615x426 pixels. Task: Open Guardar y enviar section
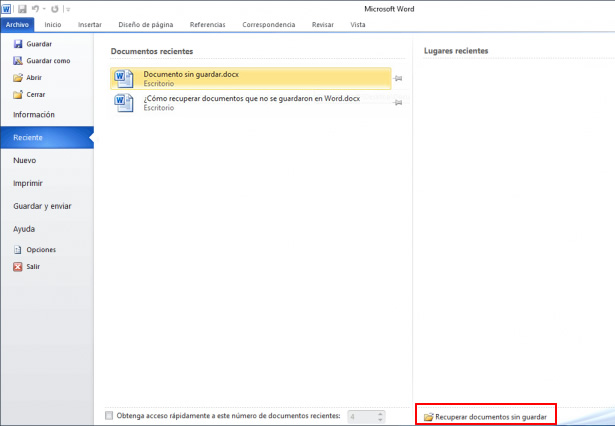coord(47,206)
